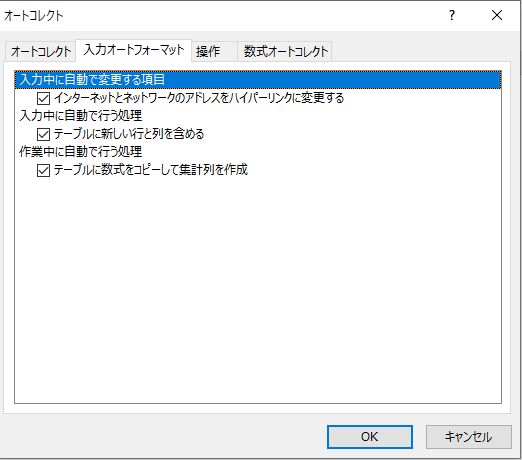This screenshot has height=460, width=522.
Task: Select the 入力中に自動で変更する項目 heading row
Action: click(258, 80)
